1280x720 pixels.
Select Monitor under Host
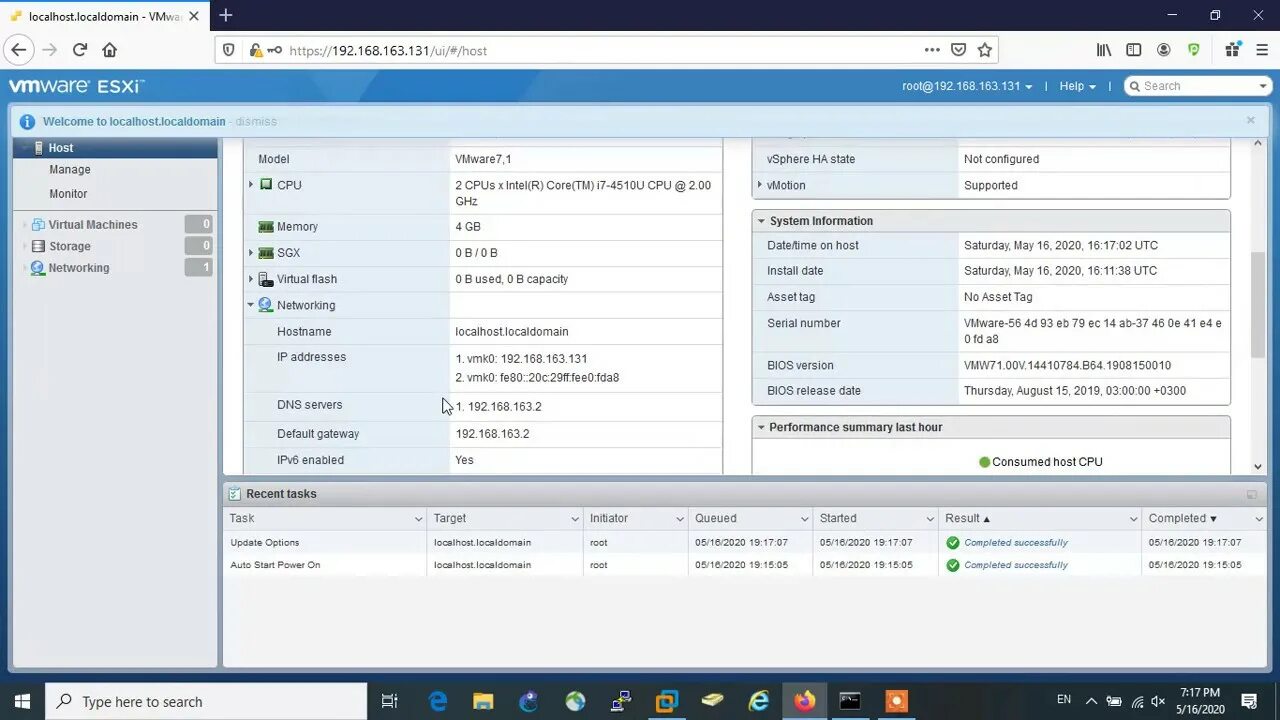pos(68,194)
